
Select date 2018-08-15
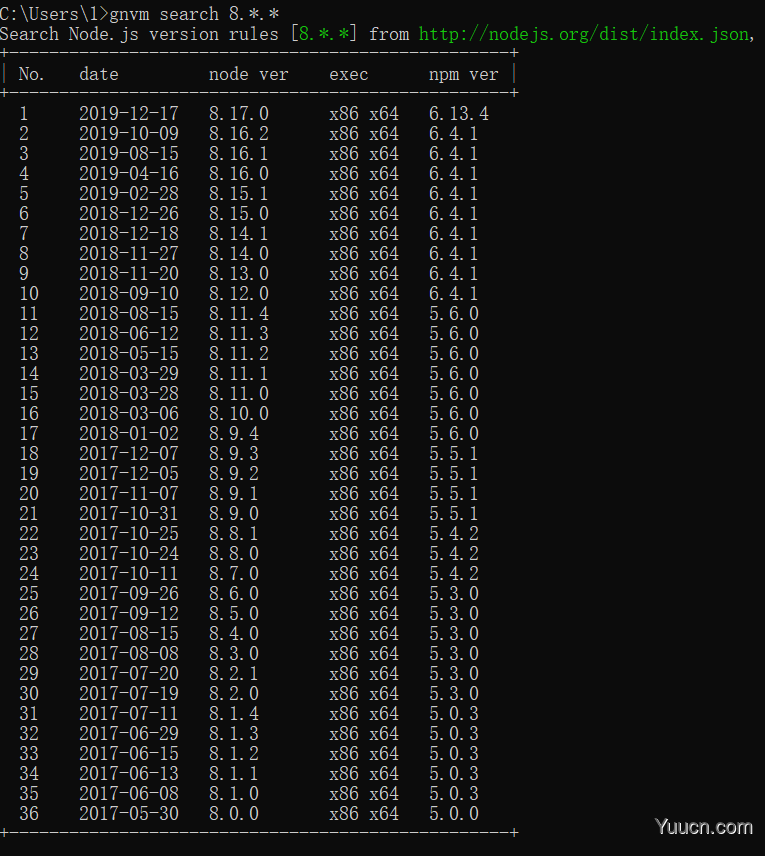pos(129,314)
